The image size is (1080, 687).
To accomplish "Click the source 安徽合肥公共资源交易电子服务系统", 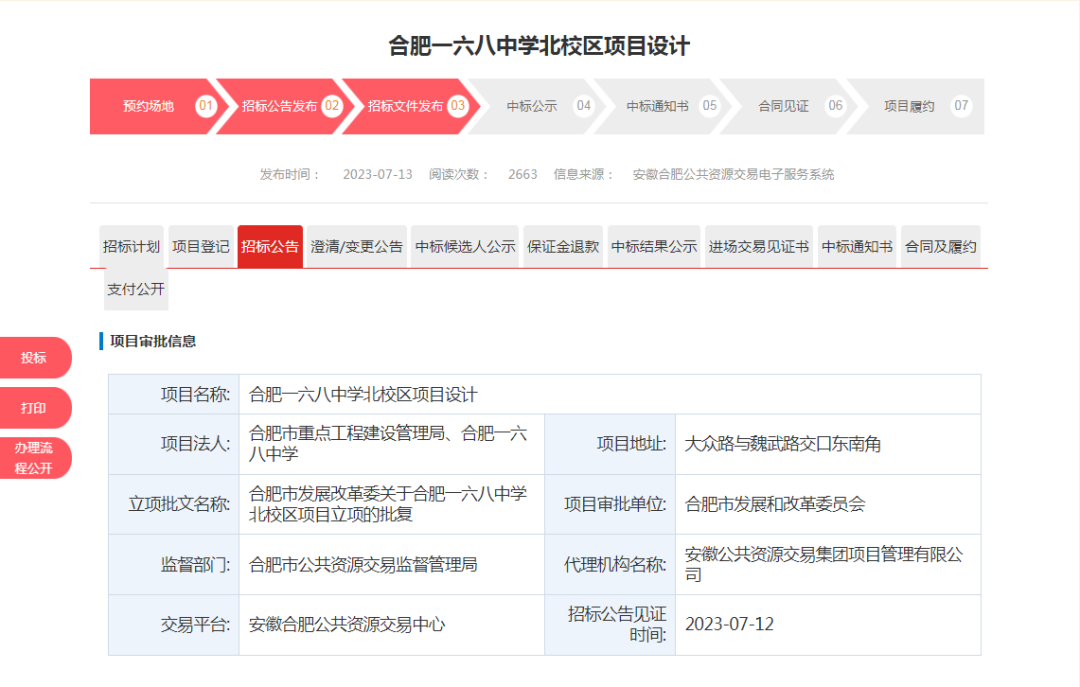I will 733,174.
